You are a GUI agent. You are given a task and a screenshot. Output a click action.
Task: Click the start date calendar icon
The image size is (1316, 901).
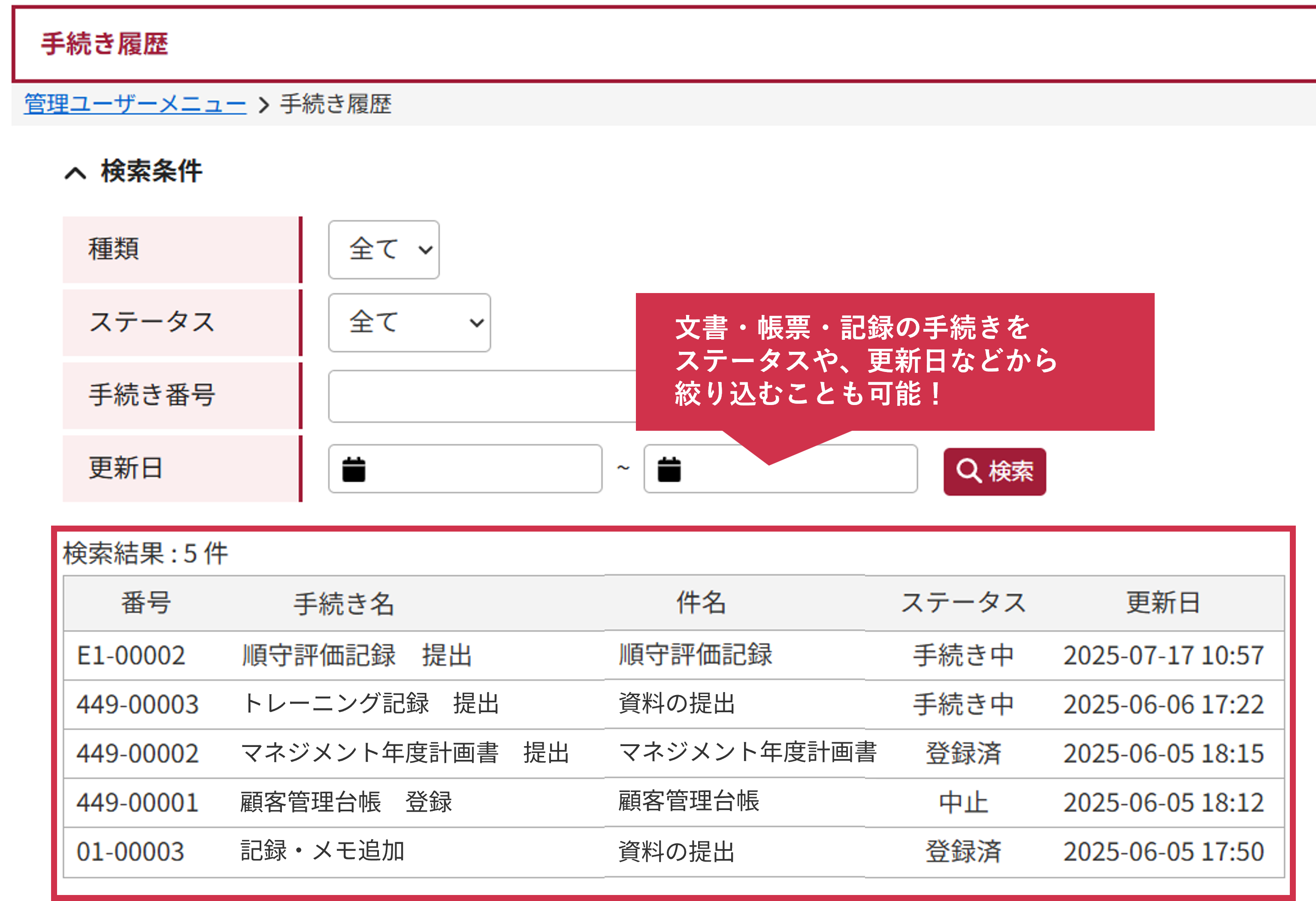(x=354, y=469)
